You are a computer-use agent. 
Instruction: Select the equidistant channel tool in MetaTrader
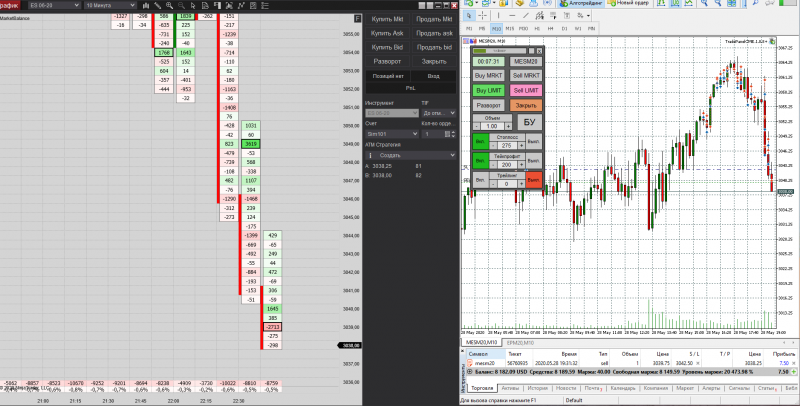tap(539, 16)
